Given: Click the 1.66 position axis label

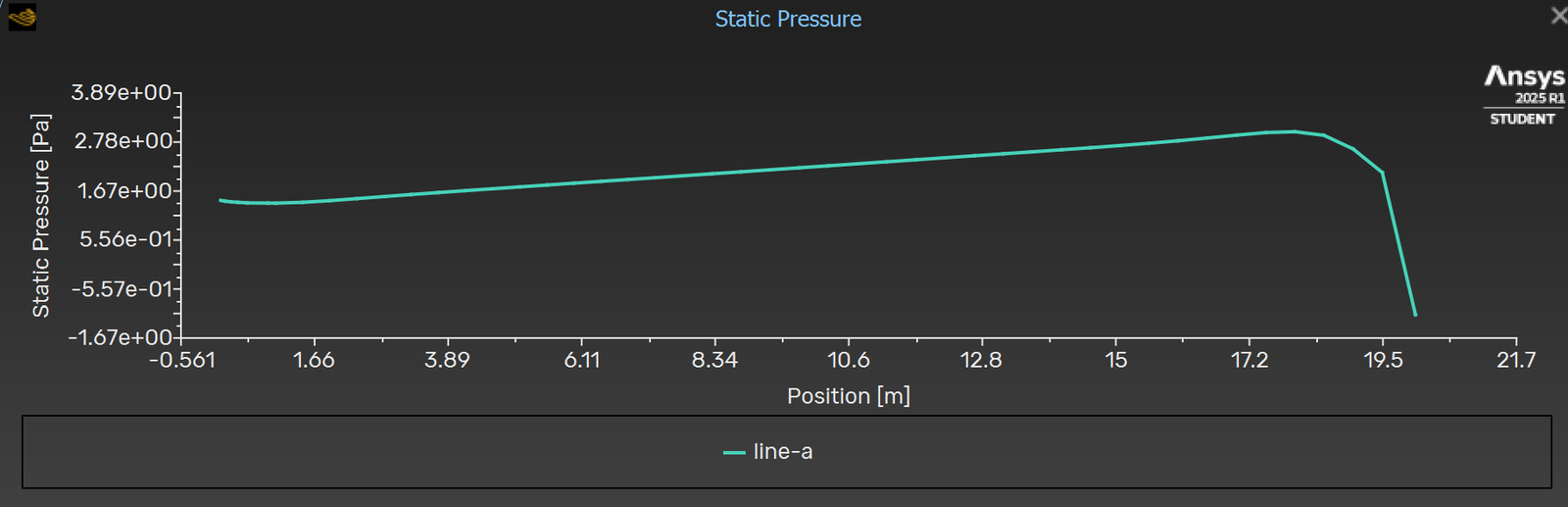Looking at the screenshot, I should point(314,360).
